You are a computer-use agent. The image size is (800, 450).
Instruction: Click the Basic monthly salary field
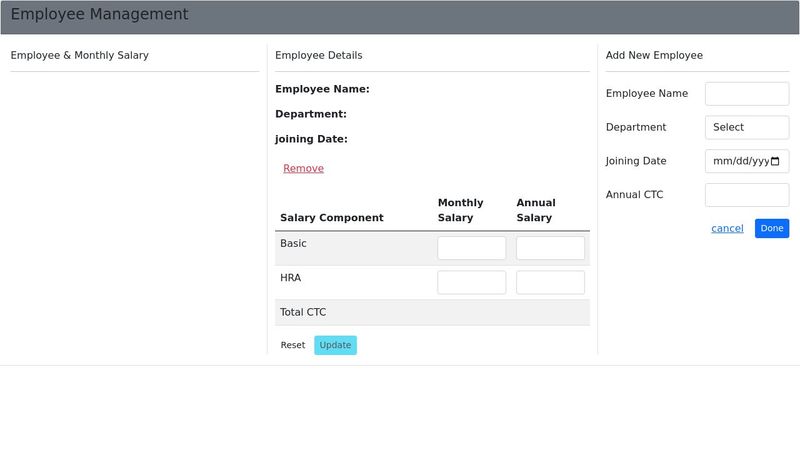[x=471, y=248]
